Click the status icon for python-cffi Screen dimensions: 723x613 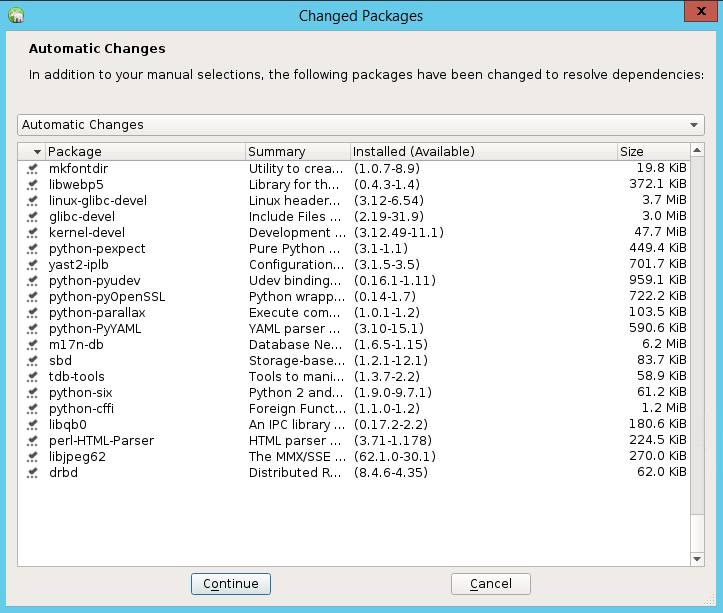pos(32,409)
